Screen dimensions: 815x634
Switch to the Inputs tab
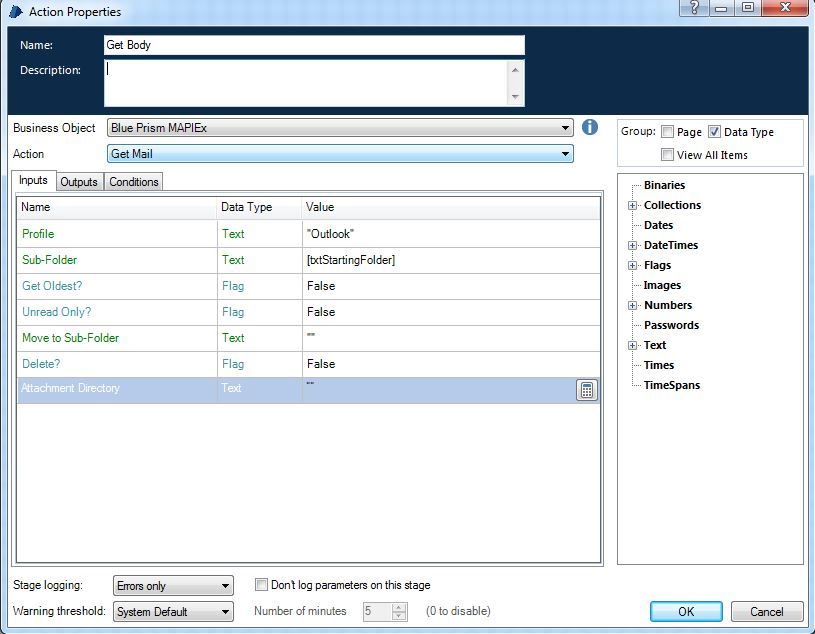(33, 180)
